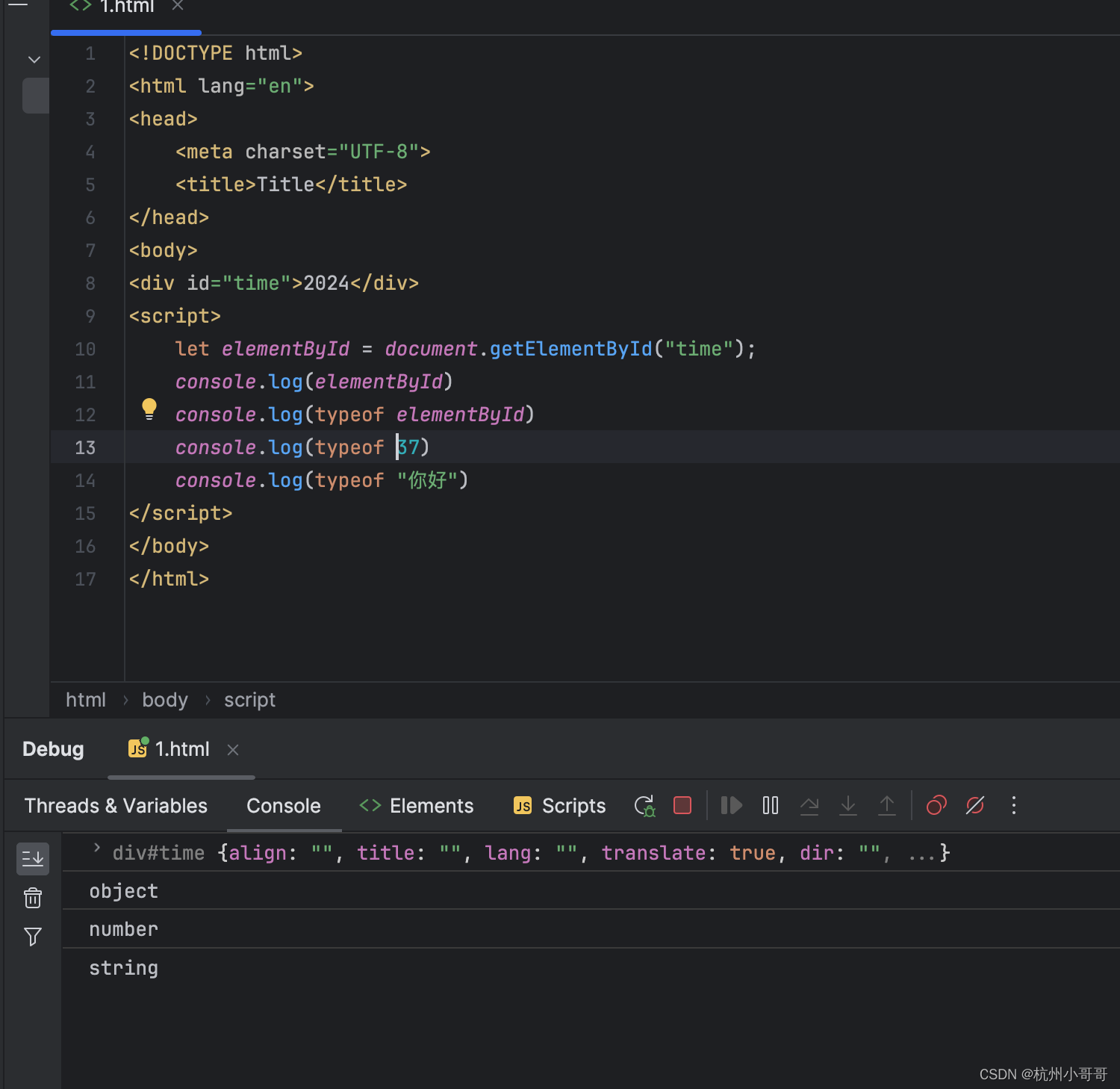
Task: Expand the div#time console entry
Action: 96,848
